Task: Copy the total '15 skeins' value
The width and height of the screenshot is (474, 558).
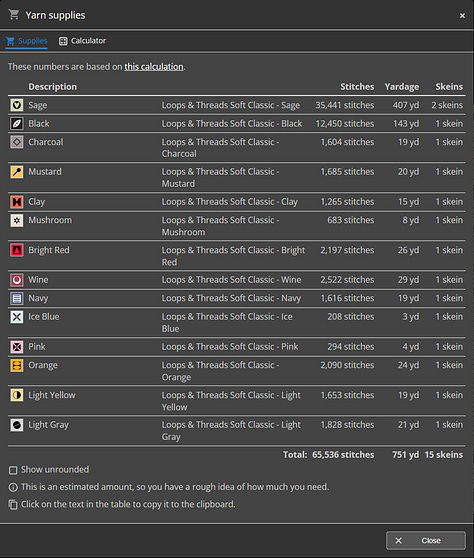Action: coord(444,455)
